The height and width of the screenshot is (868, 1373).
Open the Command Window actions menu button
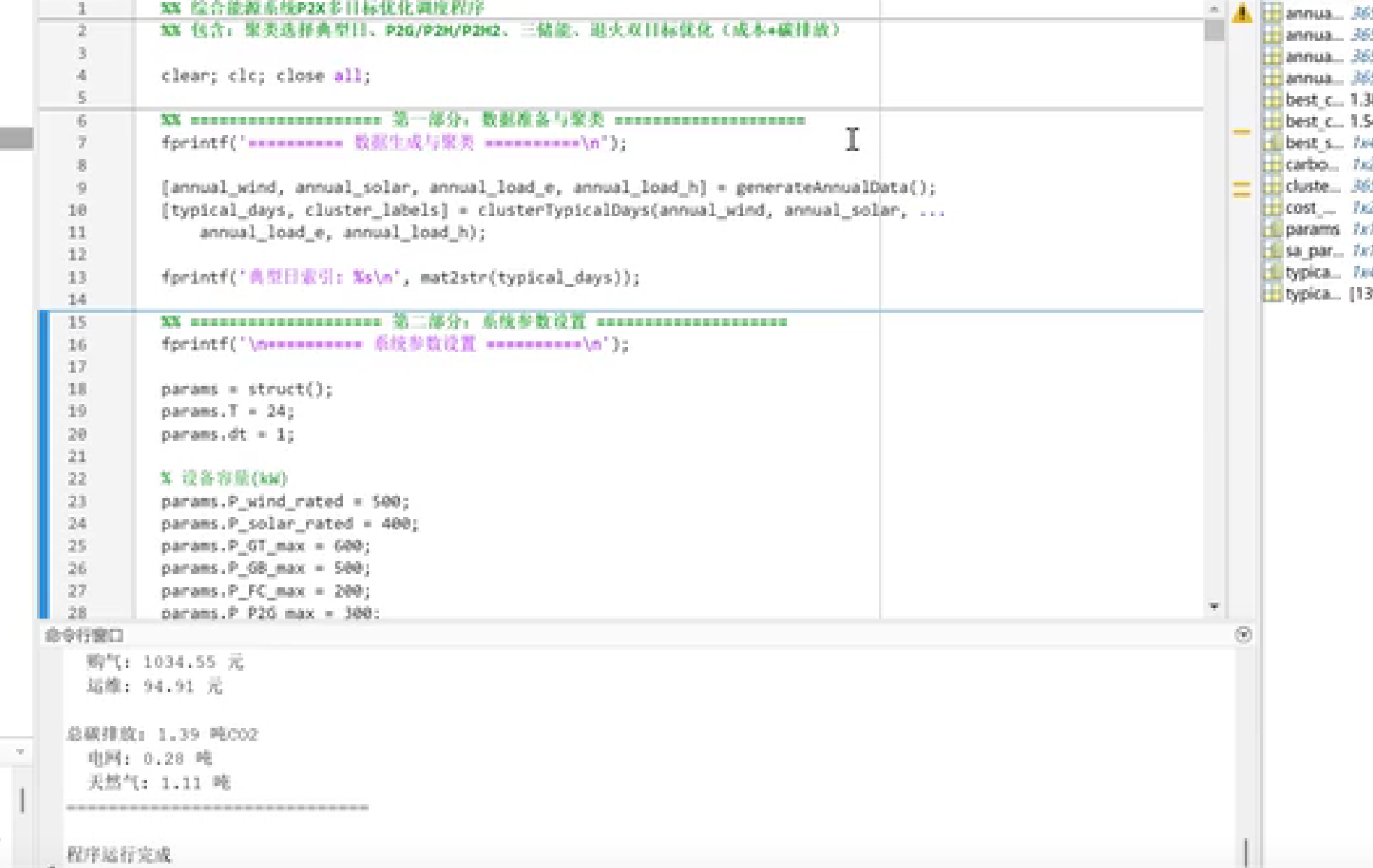click(x=1243, y=635)
